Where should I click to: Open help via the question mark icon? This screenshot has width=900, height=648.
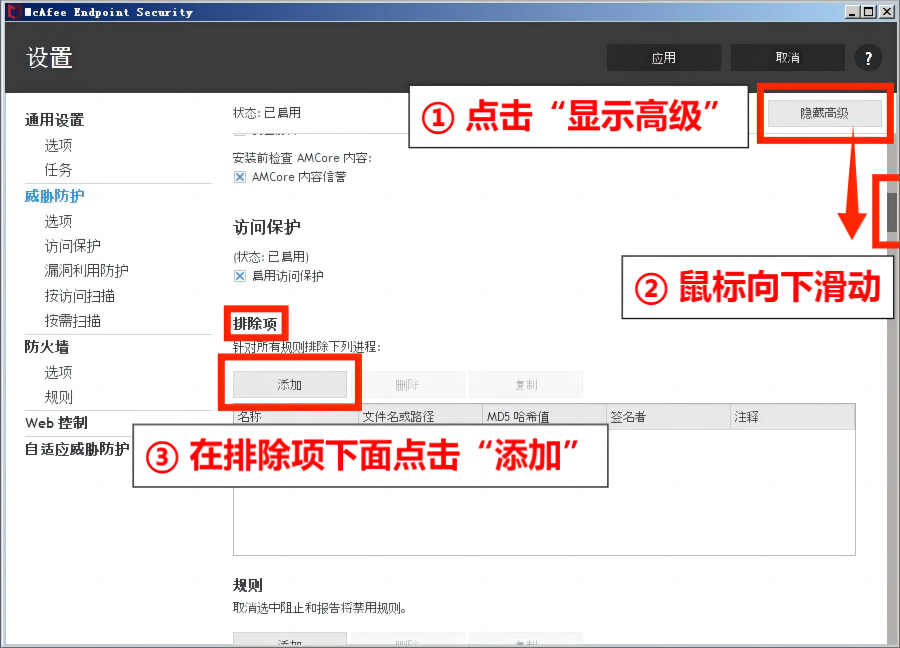tap(868, 58)
